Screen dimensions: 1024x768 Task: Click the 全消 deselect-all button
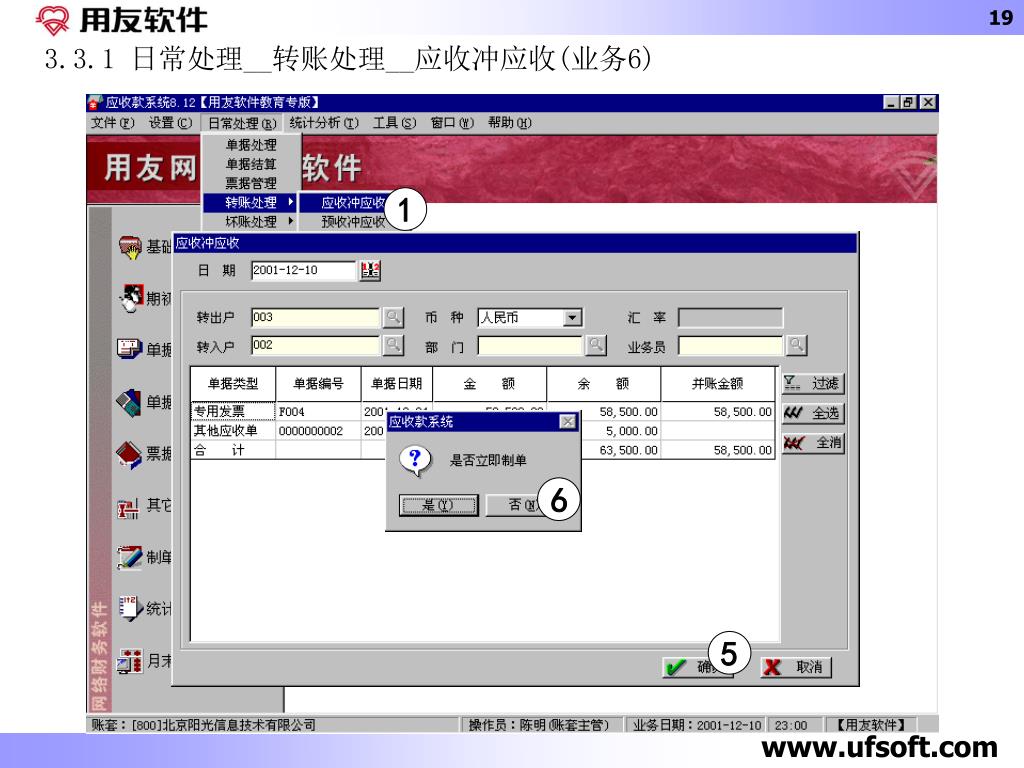pos(812,443)
